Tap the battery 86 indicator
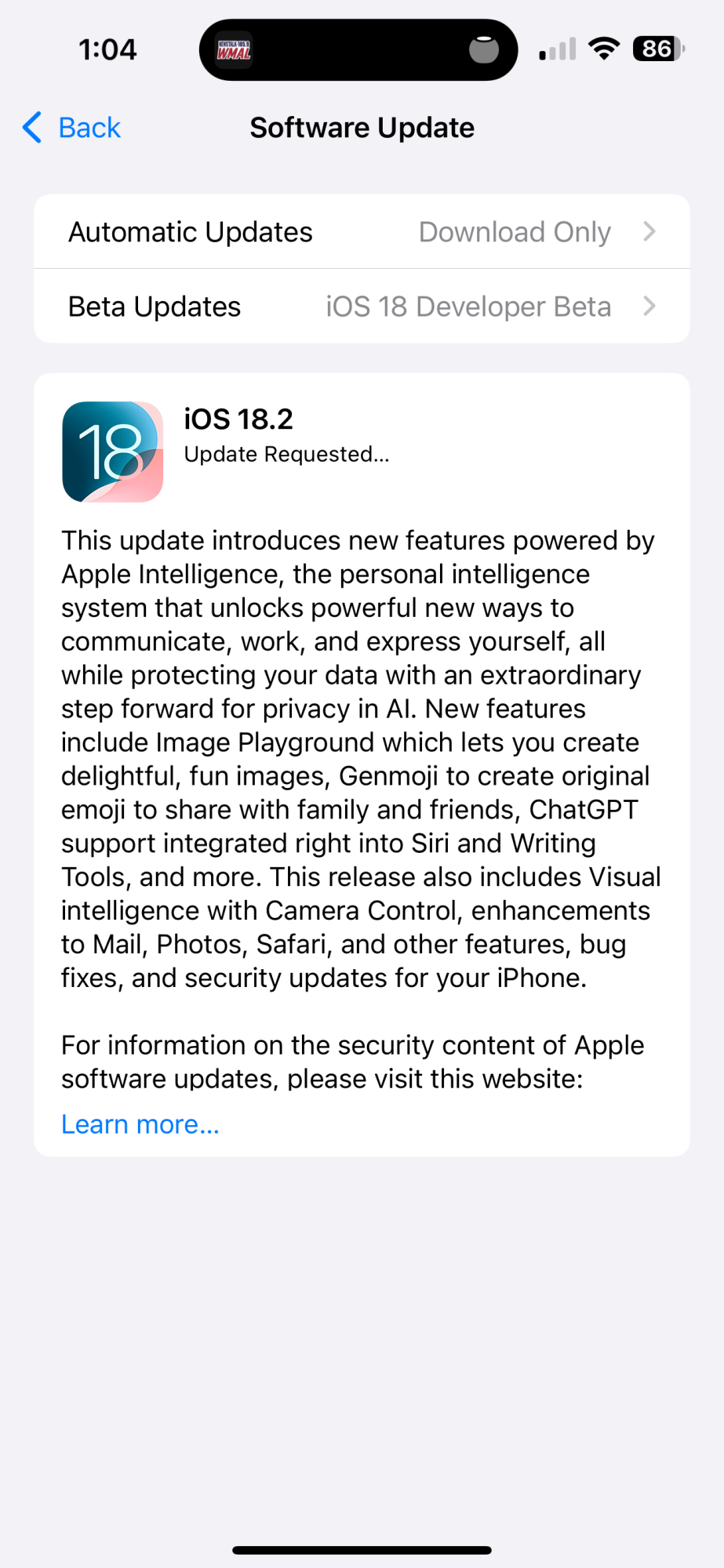This screenshot has width=724, height=1568. [659, 49]
